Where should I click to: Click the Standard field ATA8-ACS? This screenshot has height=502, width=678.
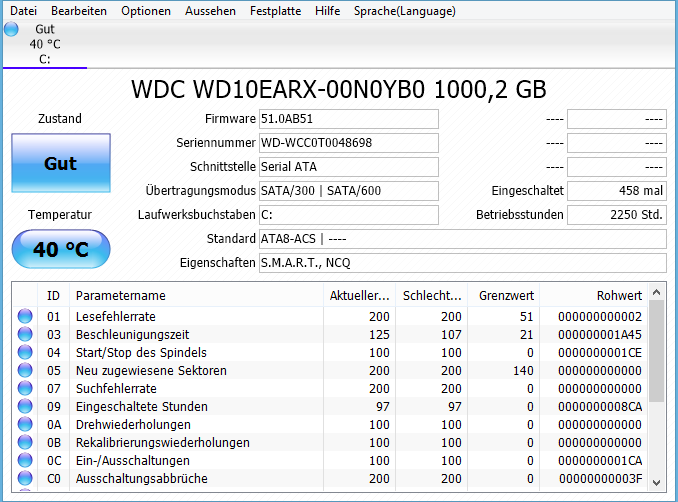click(x=463, y=239)
